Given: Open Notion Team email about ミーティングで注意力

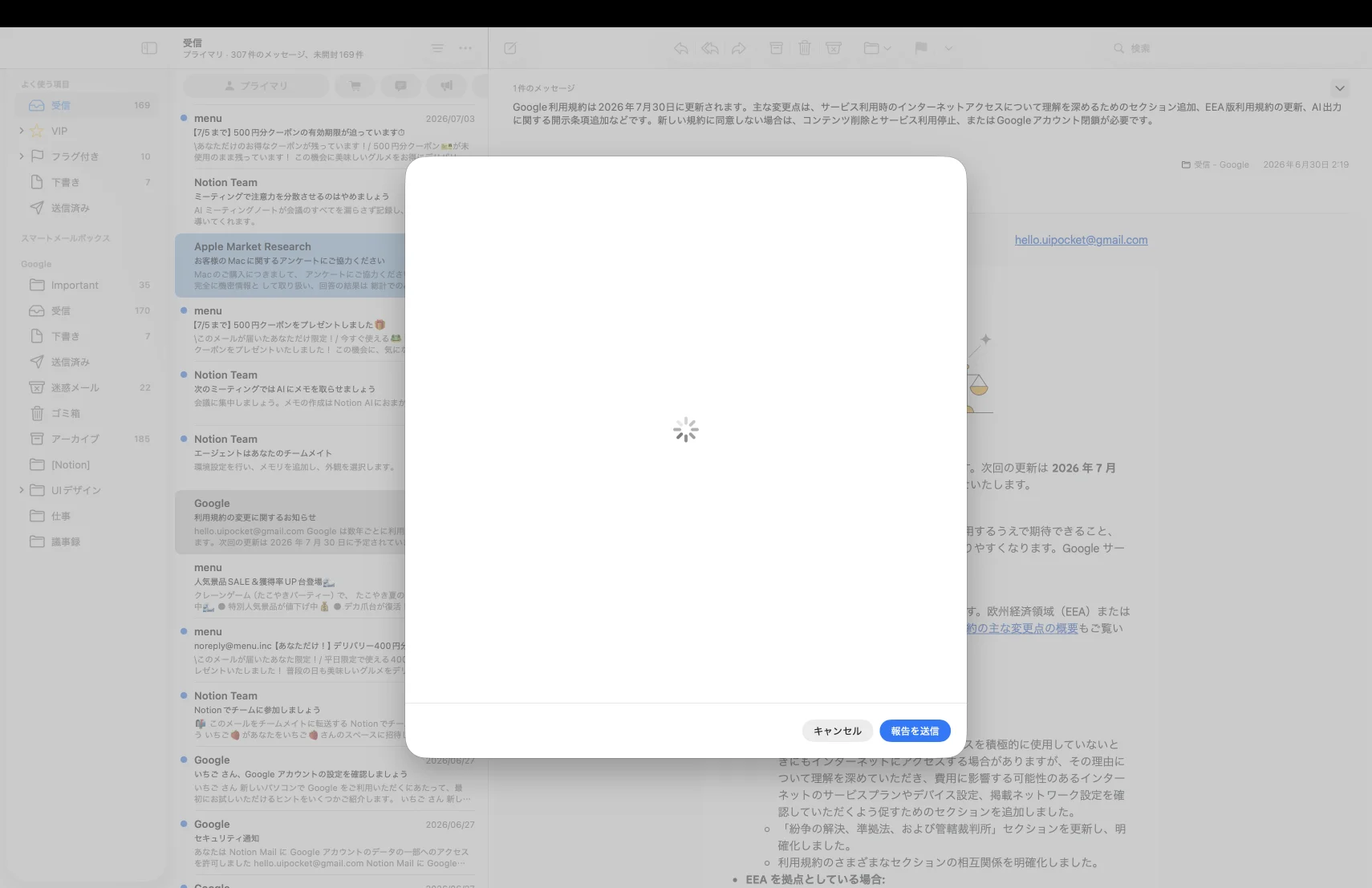Looking at the screenshot, I should click(290, 201).
